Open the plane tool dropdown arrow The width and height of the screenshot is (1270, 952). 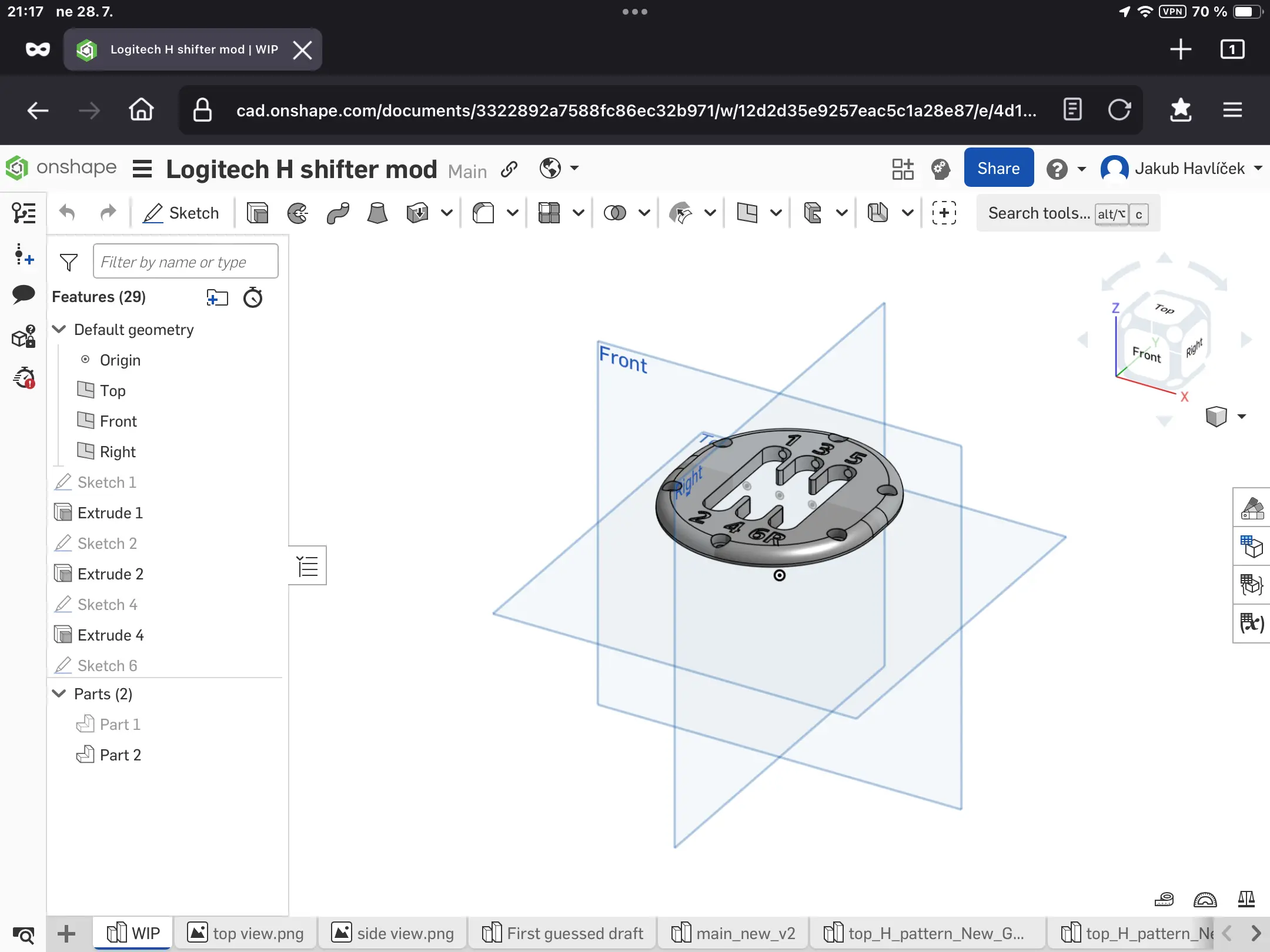pyautogui.click(x=776, y=213)
